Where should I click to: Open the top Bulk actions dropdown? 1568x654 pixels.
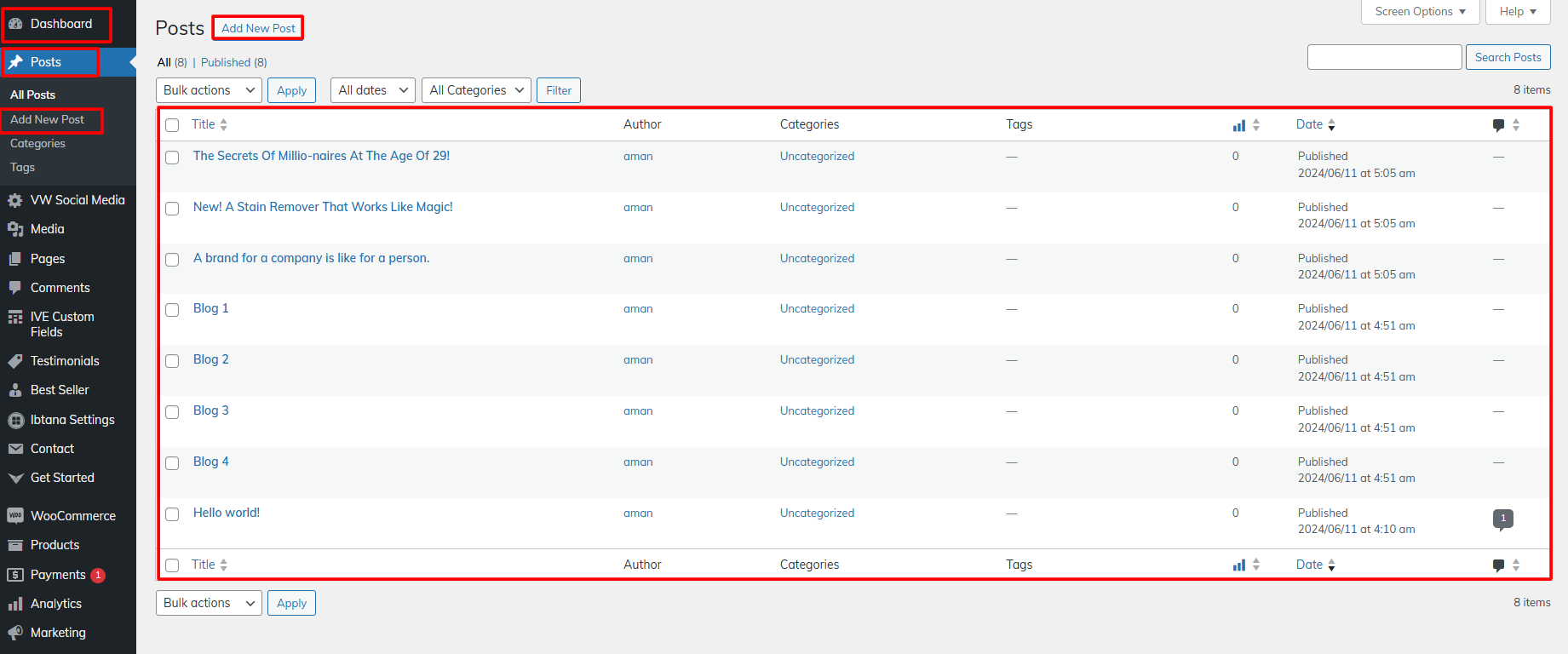209,90
